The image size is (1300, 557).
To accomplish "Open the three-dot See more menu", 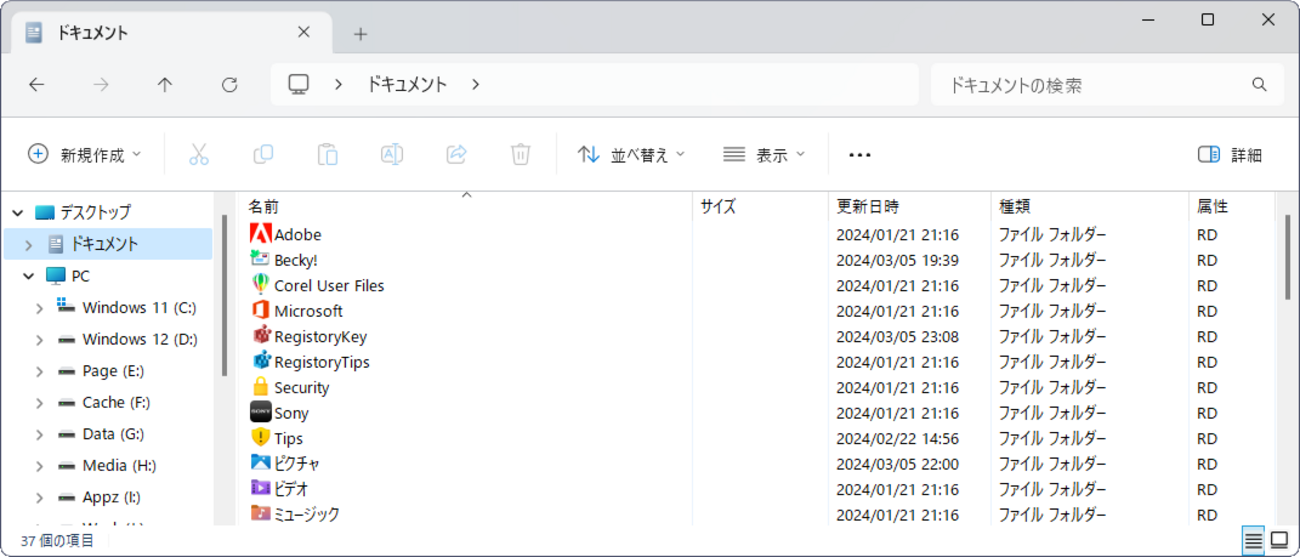I will tap(860, 155).
